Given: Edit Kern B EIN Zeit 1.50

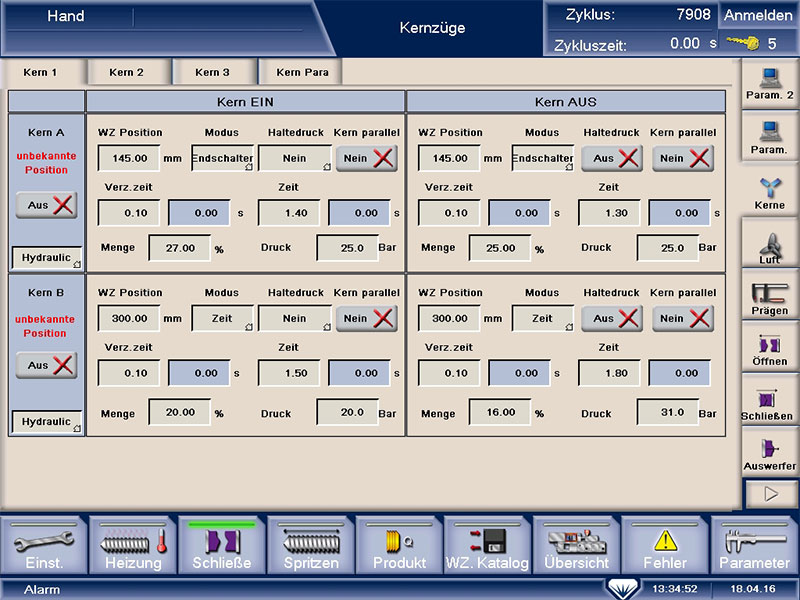Looking at the screenshot, I should (289, 373).
